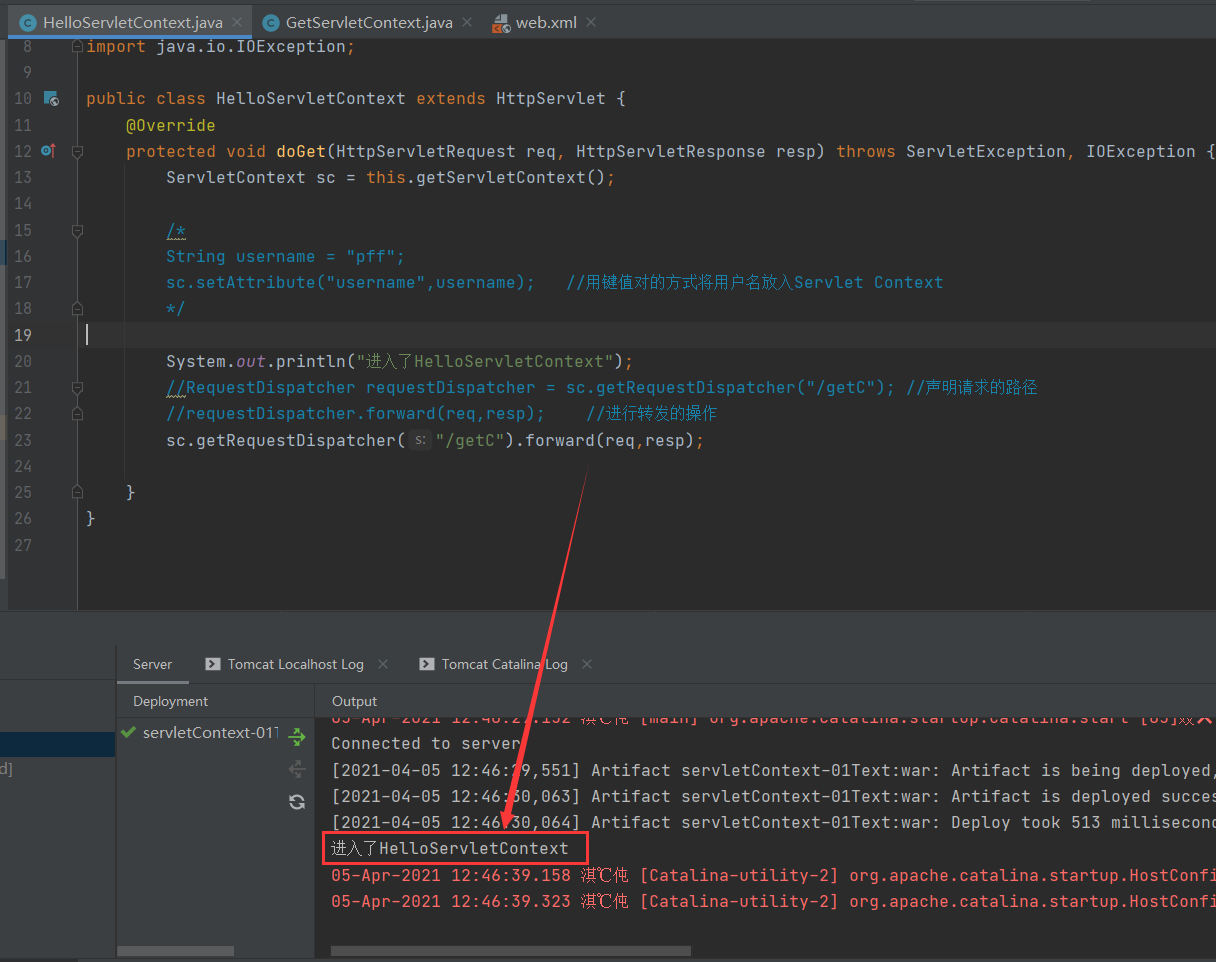Click the Deploy All green arrow icon
The image size is (1216, 962).
297,737
